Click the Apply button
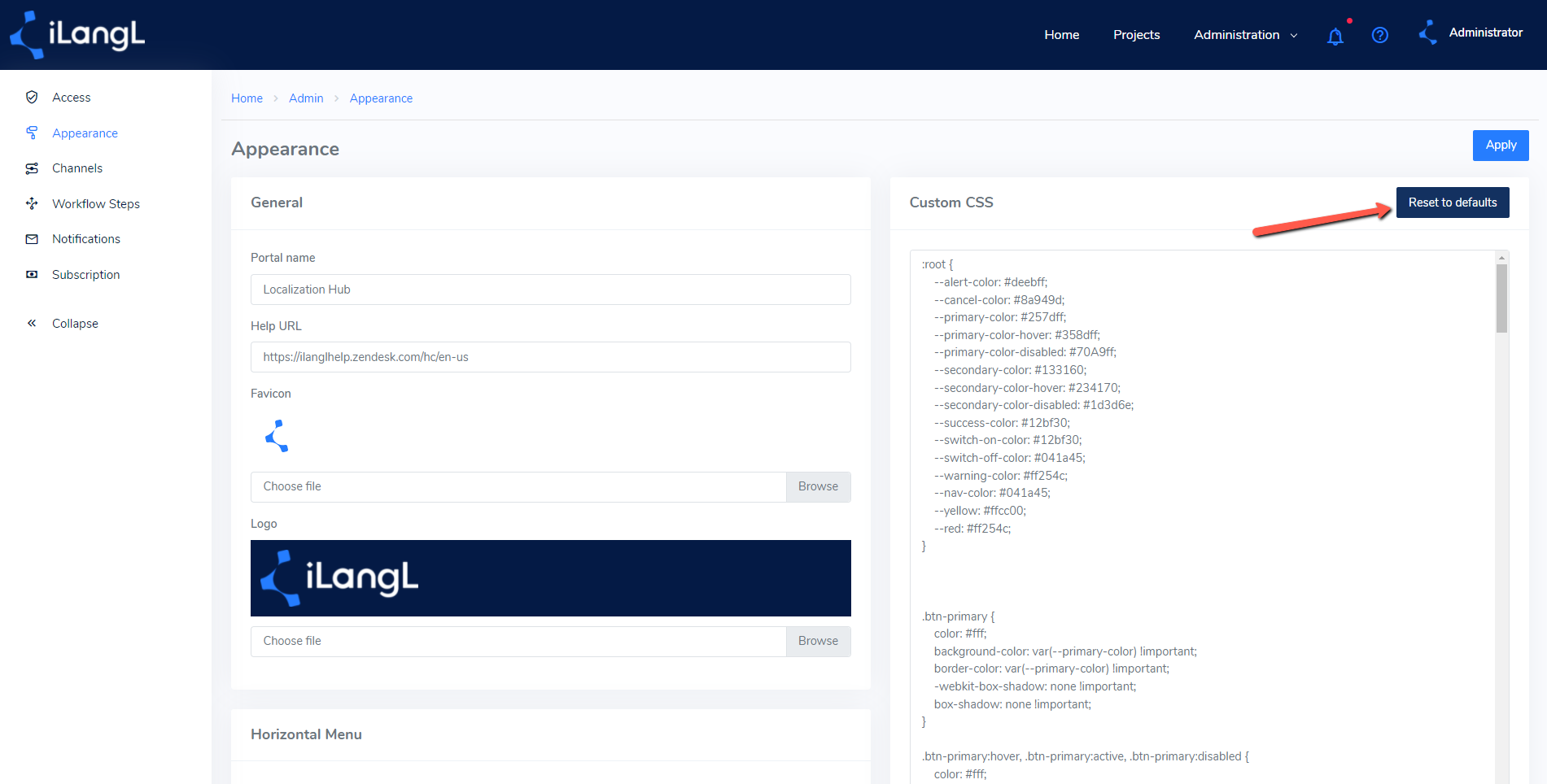Image resolution: width=1547 pixels, height=784 pixels. click(1501, 146)
